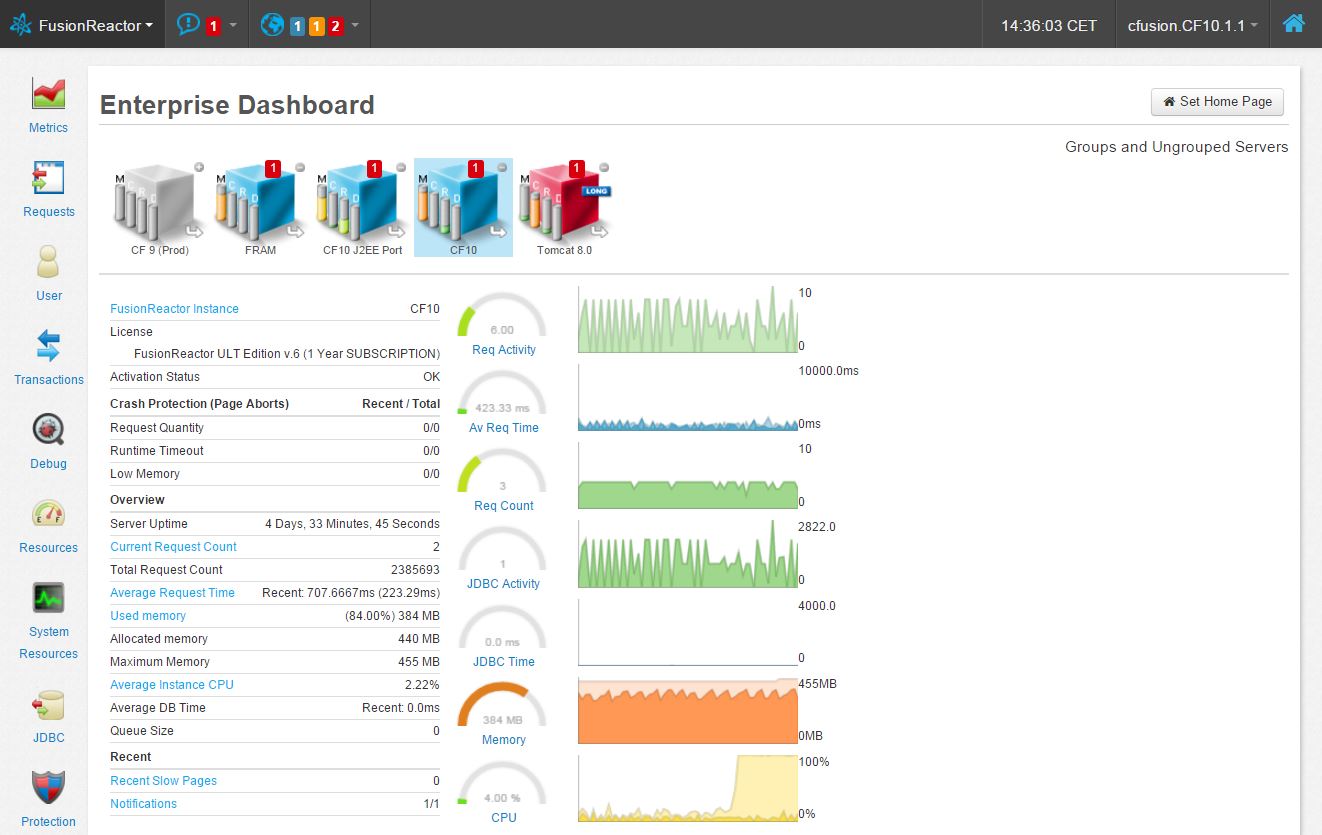Open the System Resources monitor icon

(48, 598)
